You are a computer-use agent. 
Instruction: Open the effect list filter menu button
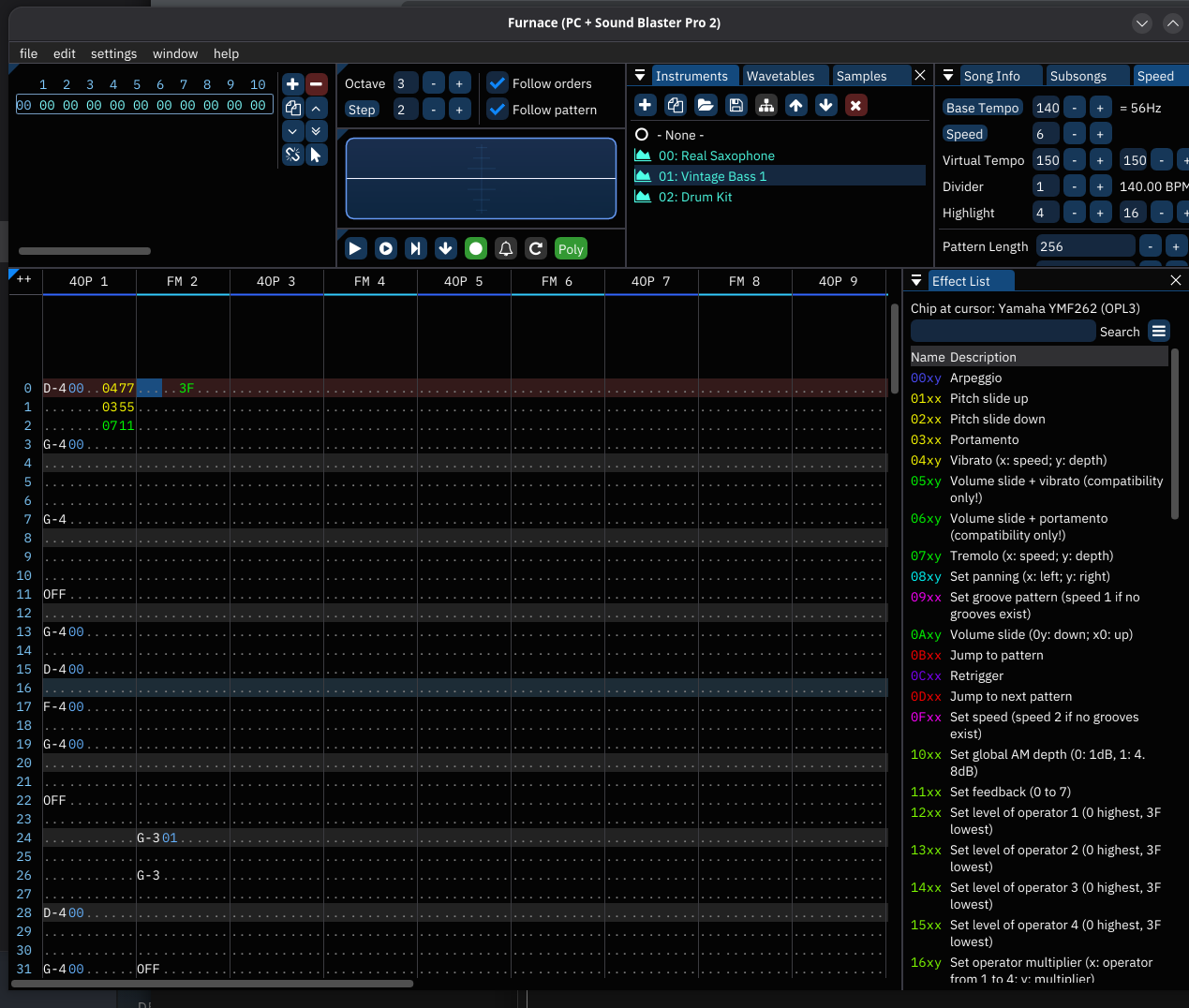(1159, 332)
